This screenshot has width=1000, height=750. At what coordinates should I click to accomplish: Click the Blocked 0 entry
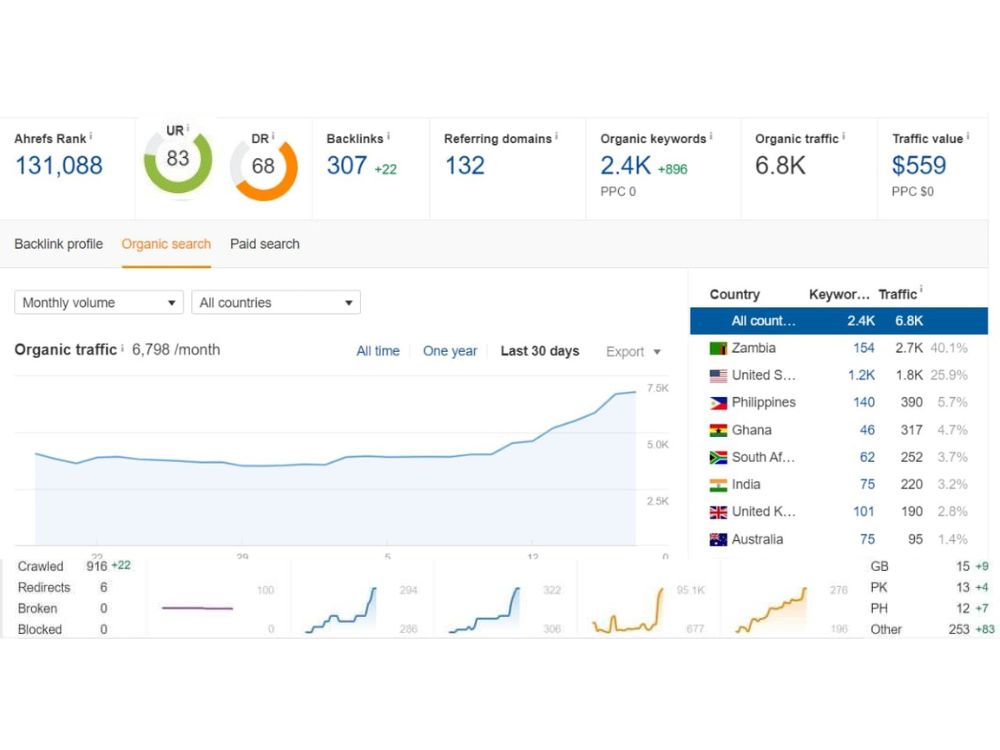pyautogui.click(x=62, y=629)
